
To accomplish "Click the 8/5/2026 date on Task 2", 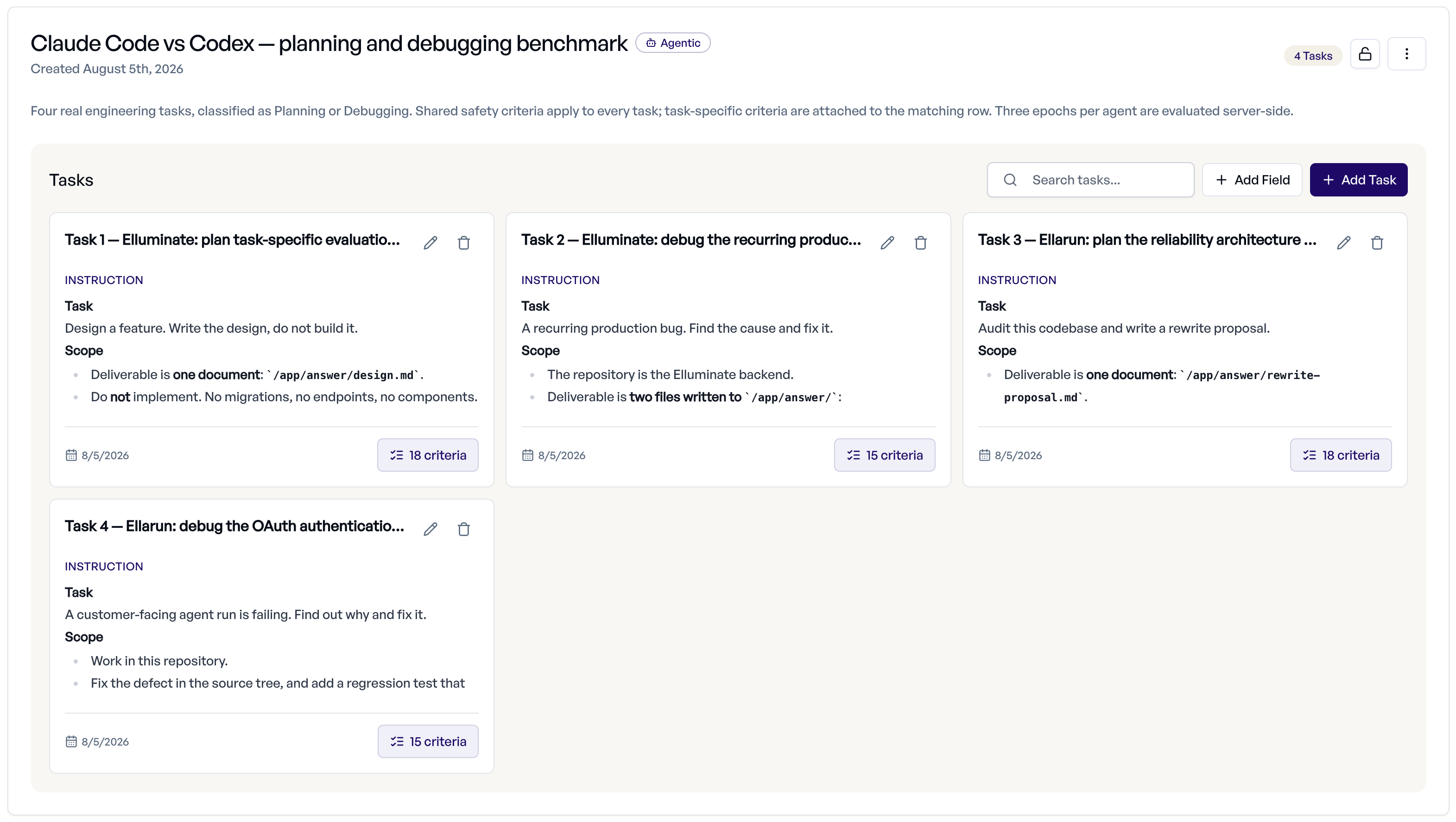I will (x=561, y=455).
